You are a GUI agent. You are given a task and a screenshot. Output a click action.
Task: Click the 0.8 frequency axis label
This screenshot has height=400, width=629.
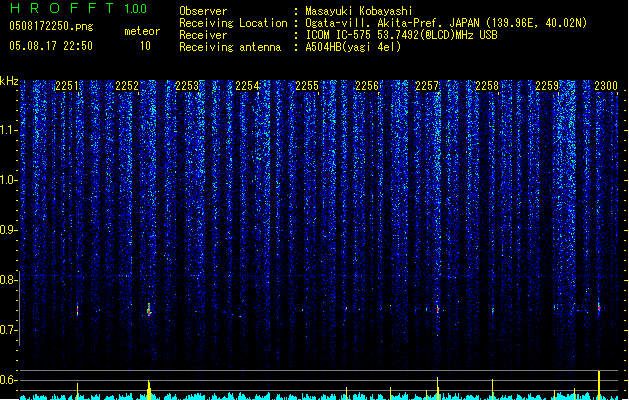coord(8,280)
